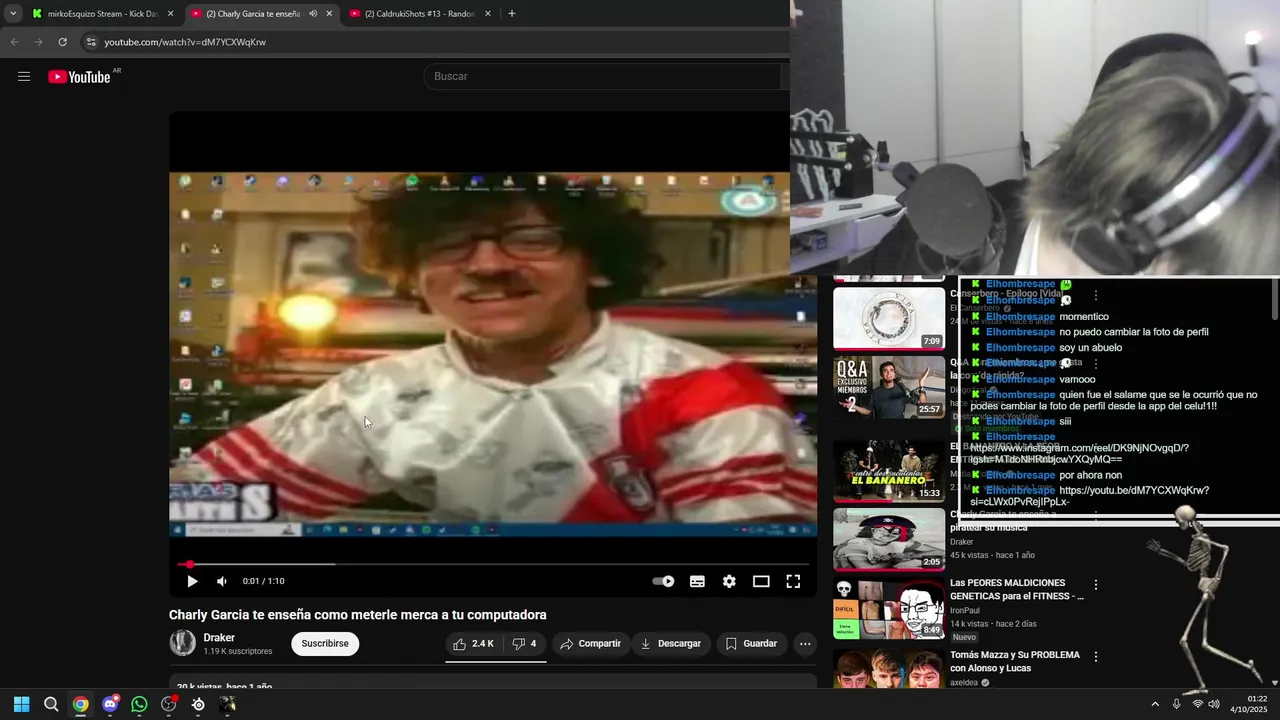The width and height of the screenshot is (1280, 720).
Task: Open options menu for PEORES MALDICIONES video
Action: point(1096,584)
